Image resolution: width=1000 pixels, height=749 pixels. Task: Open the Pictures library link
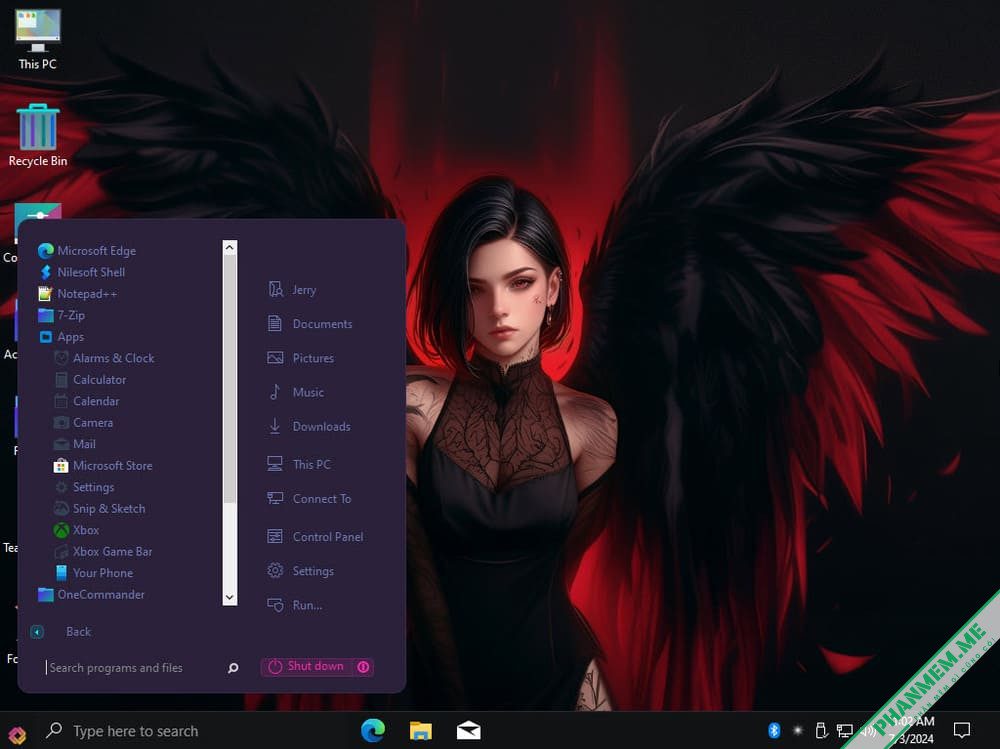point(300,358)
